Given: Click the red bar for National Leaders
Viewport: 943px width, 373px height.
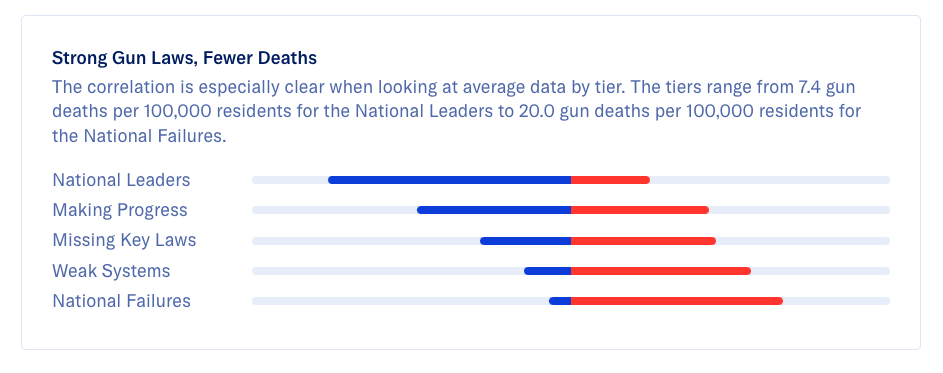Looking at the screenshot, I should tap(610, 180).
